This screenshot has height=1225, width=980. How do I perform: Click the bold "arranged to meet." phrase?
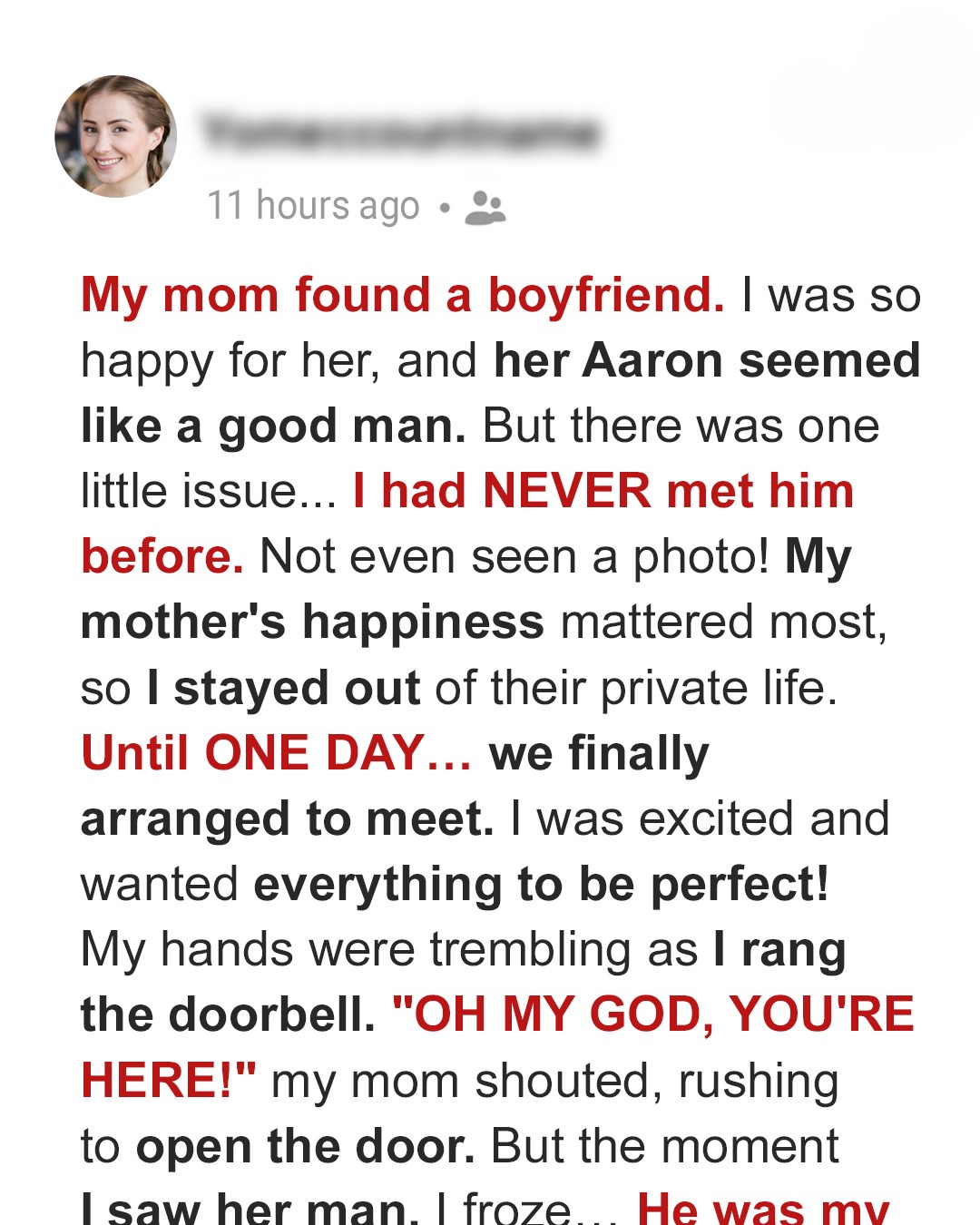(x=287, y=818)
